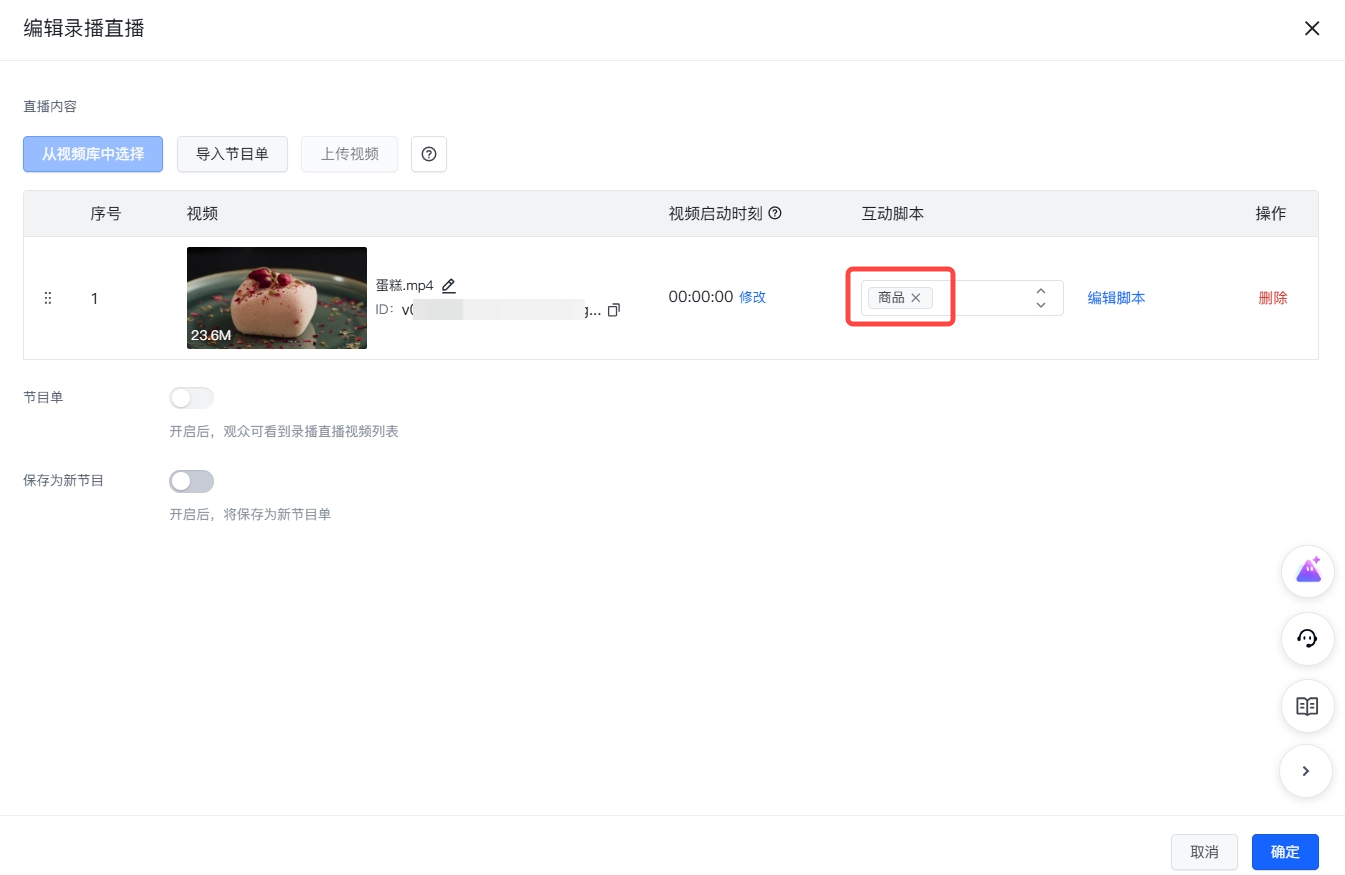Click the help question mark button

click(429, 154)
